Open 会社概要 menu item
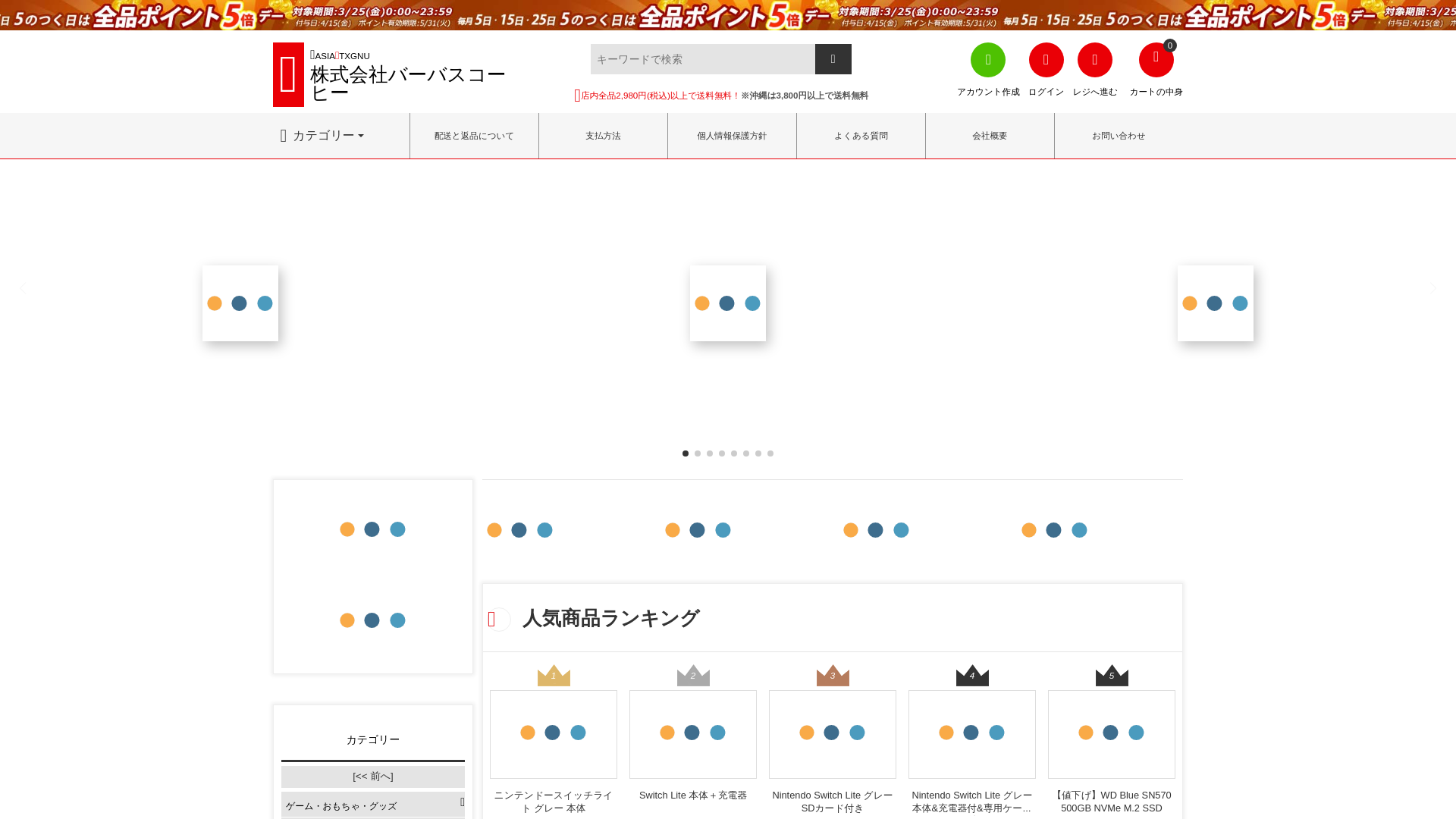 (x=990, y=136)
